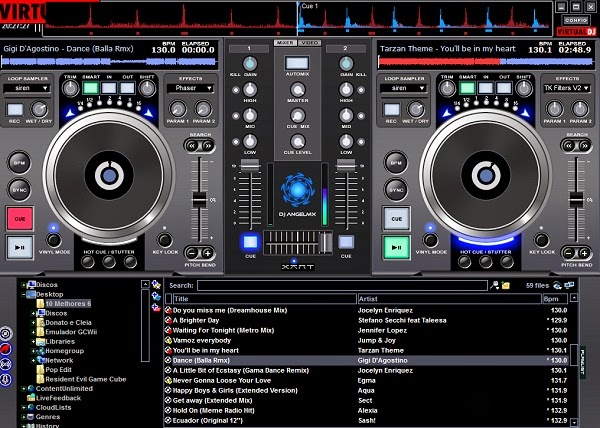Click right deck sampler REC button

point(392,110)
